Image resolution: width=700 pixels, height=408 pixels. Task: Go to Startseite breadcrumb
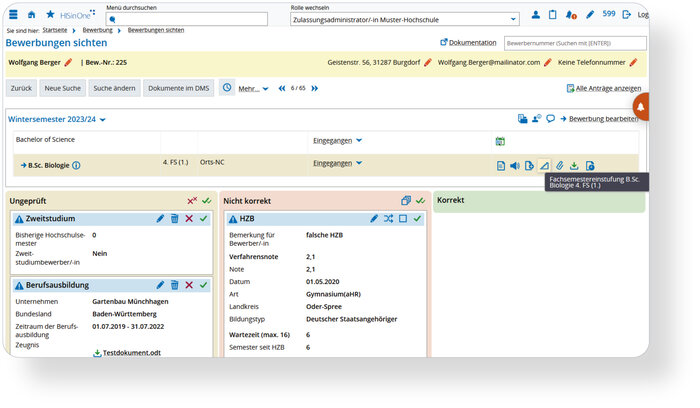coord(55,30)
